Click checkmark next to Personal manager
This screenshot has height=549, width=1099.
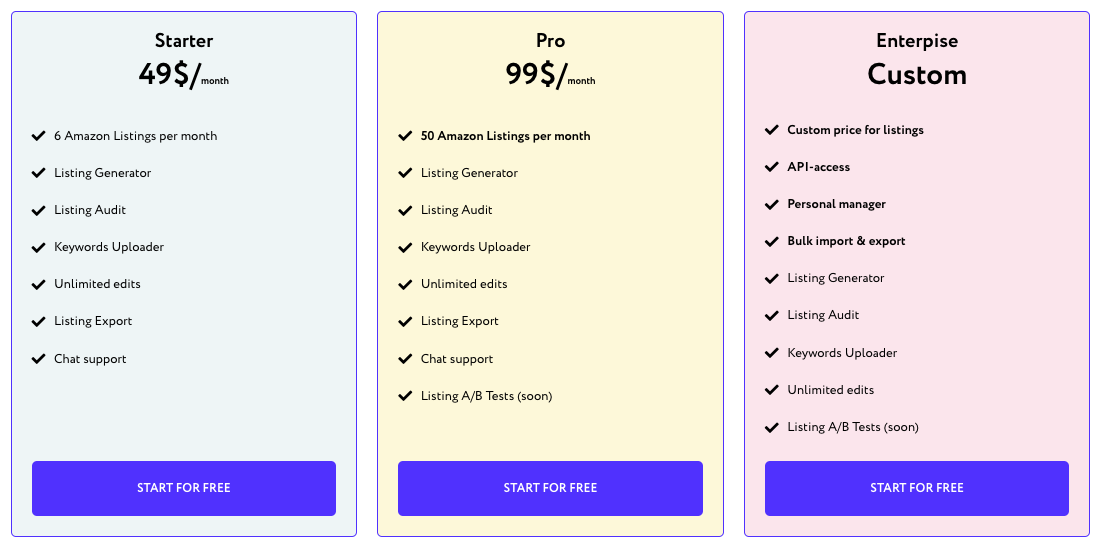pyautogui.click(x=772, y=204)
